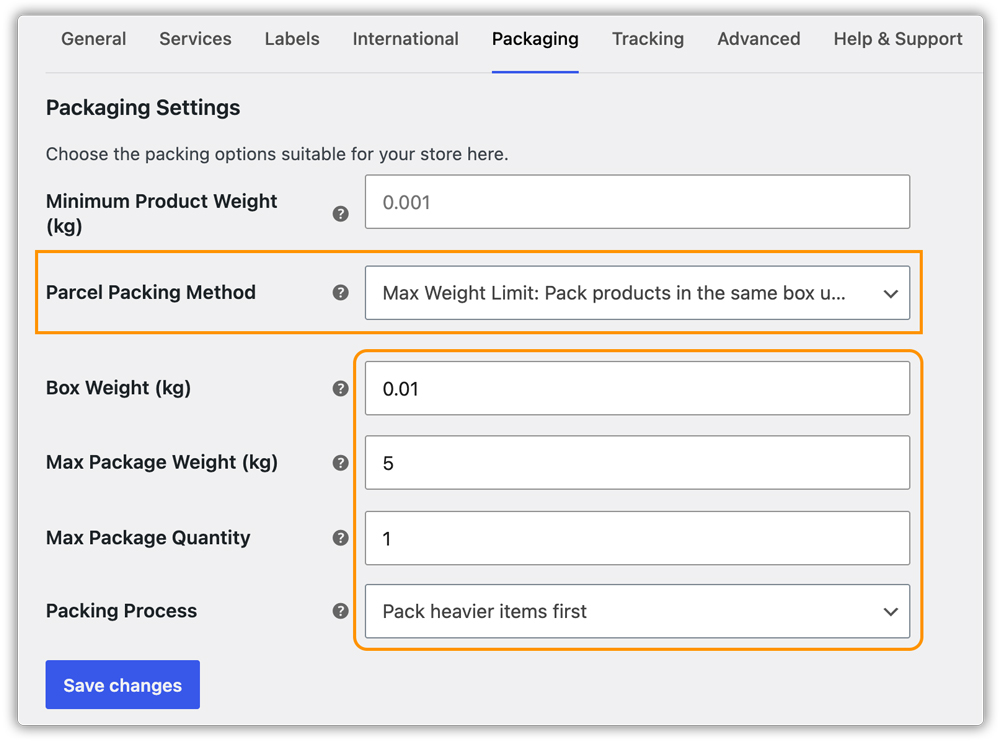Viewport: 1000px width, 741px height.
Task: Go to the Labels tab
Action: point(292,39)
